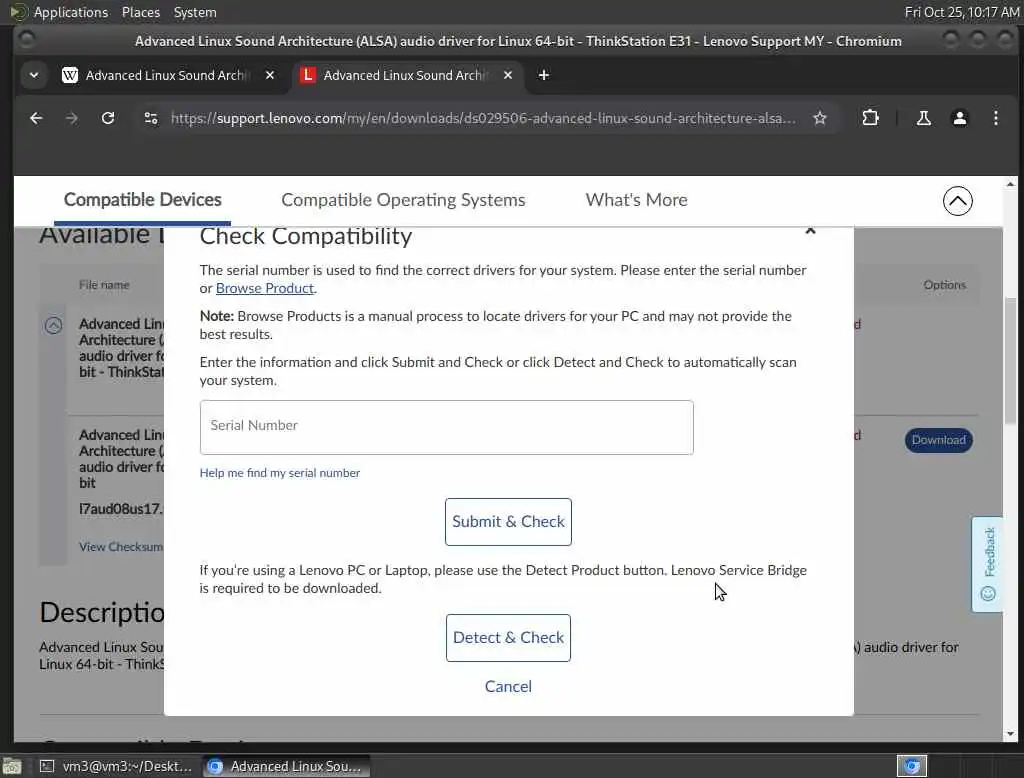Click the show desktop icon in taskbar
This screenshot has width=1024, height=778.
(x=12, y=766)
